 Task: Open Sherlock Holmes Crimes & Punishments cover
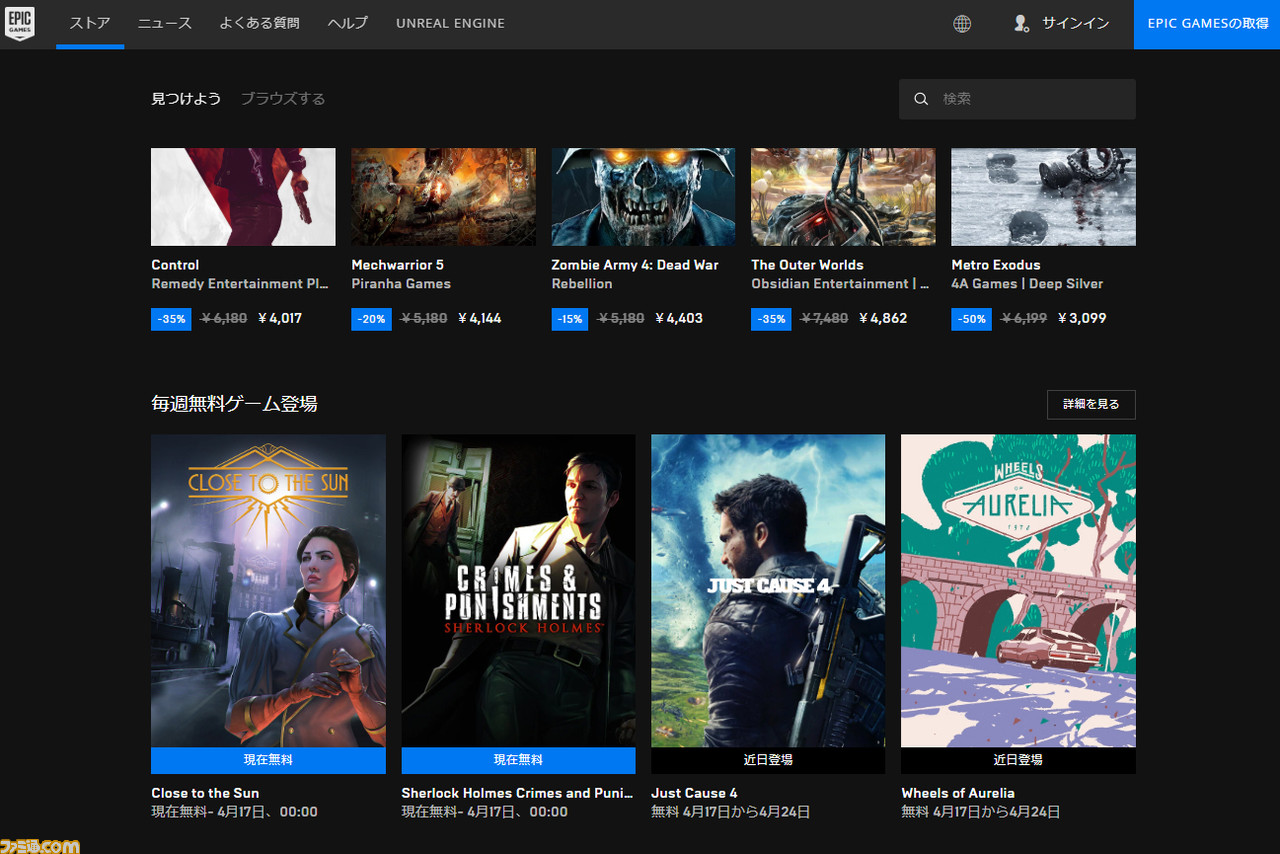[518, 590]
